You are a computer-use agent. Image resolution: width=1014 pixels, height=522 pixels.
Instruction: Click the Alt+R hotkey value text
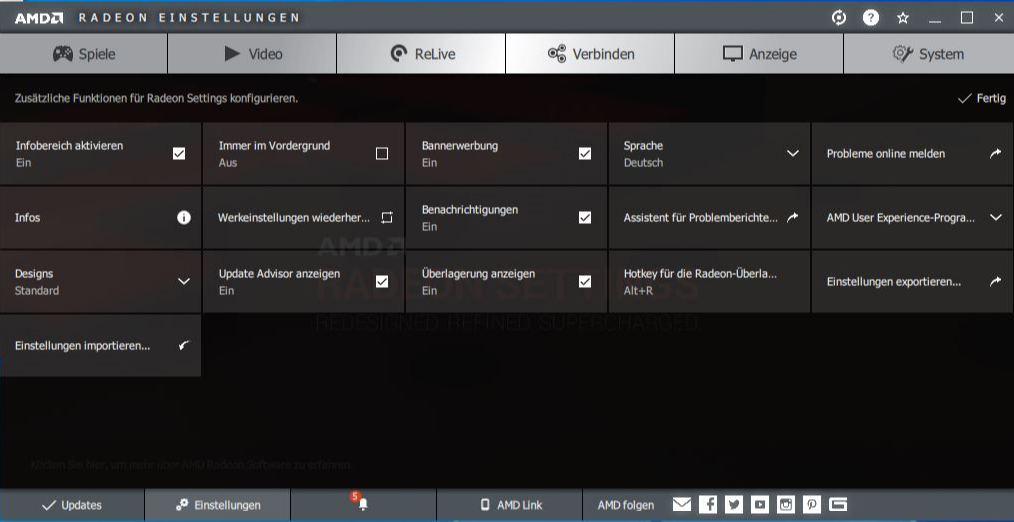point(638,290)
